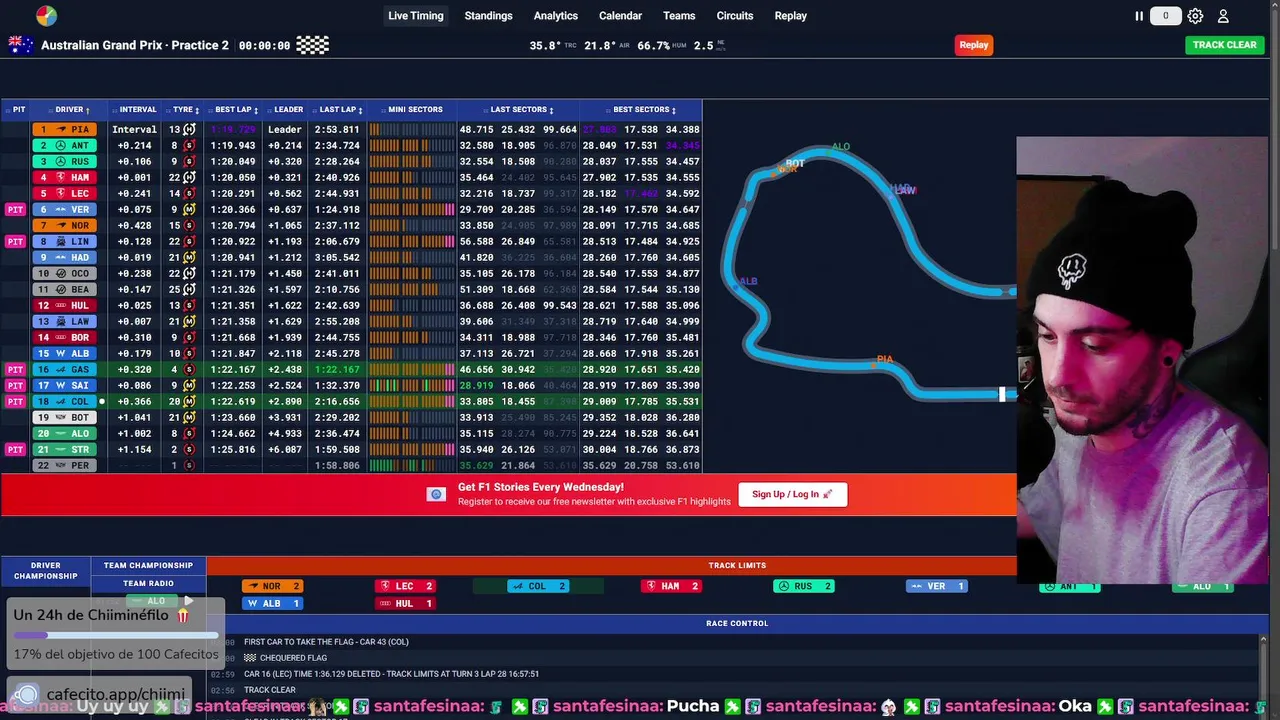Click ALO marker on the track map
The image size is (1280, 720).
tap(841, 147)
